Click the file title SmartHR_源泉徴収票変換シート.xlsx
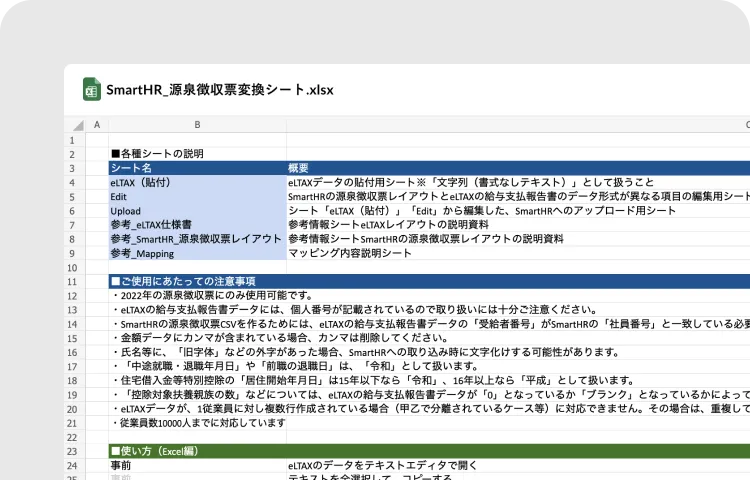The image size is (750, 480). (x=220, y=90)
